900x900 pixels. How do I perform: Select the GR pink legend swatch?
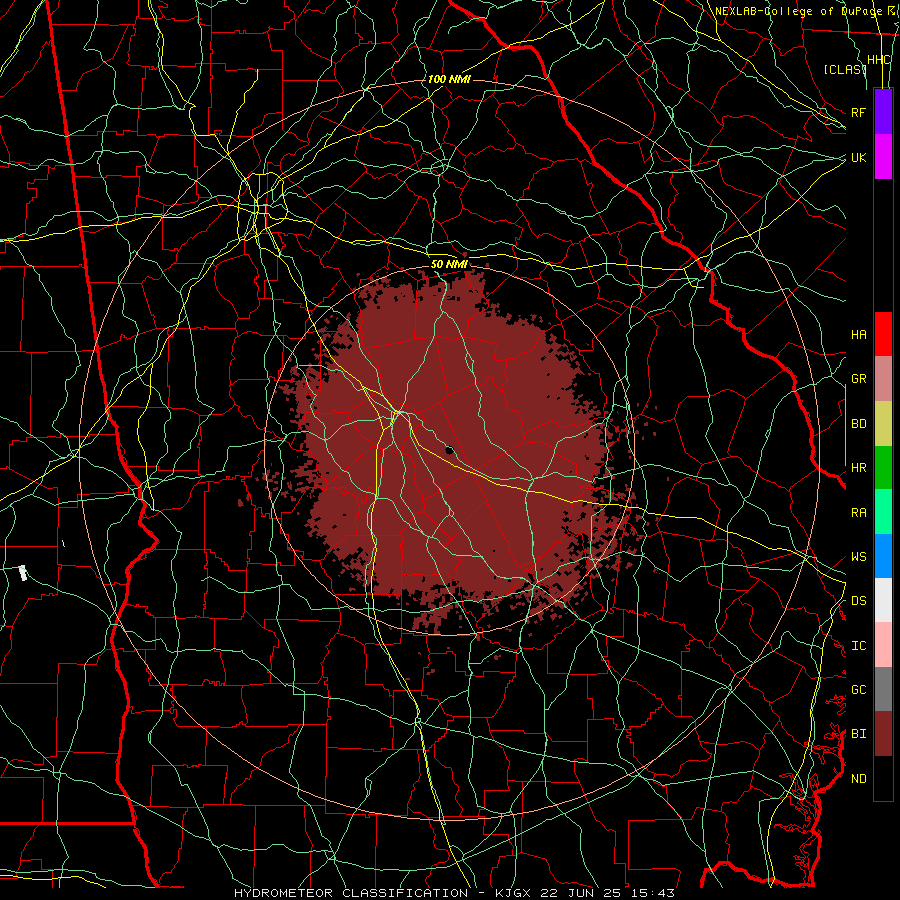point(883,379)
